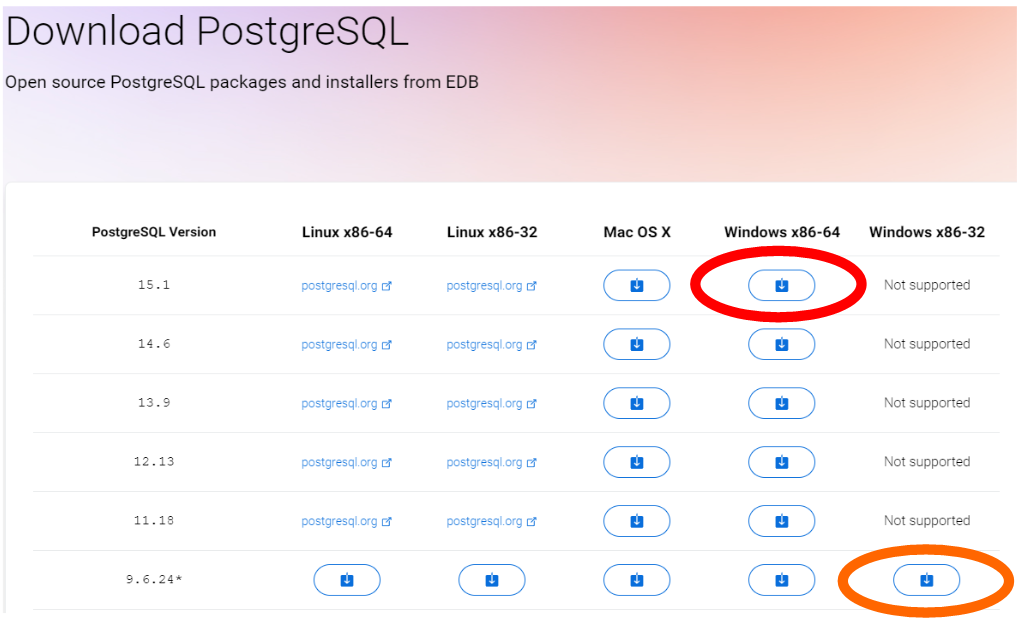Open postgresql.org link for 12.13 Linux x86-64
The width and height of the screenshot is (1021, 620).
[346, 462]
